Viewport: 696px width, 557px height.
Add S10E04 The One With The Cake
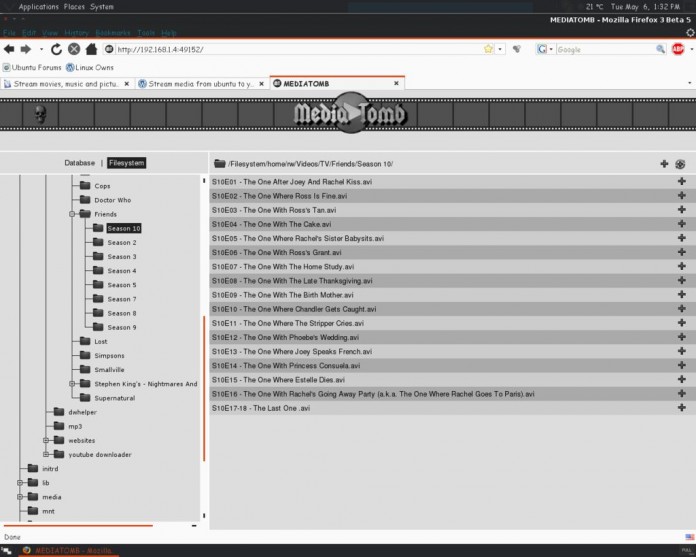(x=682, y=224)
